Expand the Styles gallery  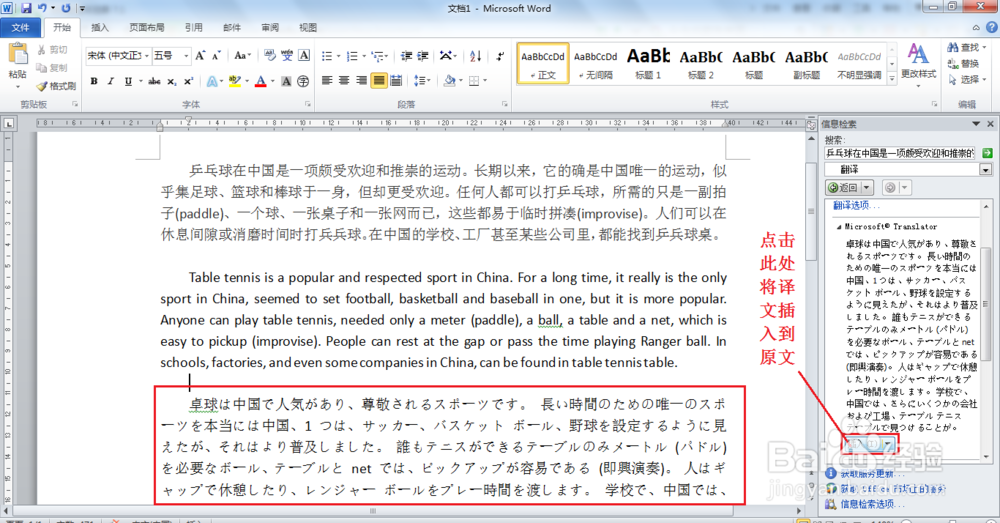[892, 78]
